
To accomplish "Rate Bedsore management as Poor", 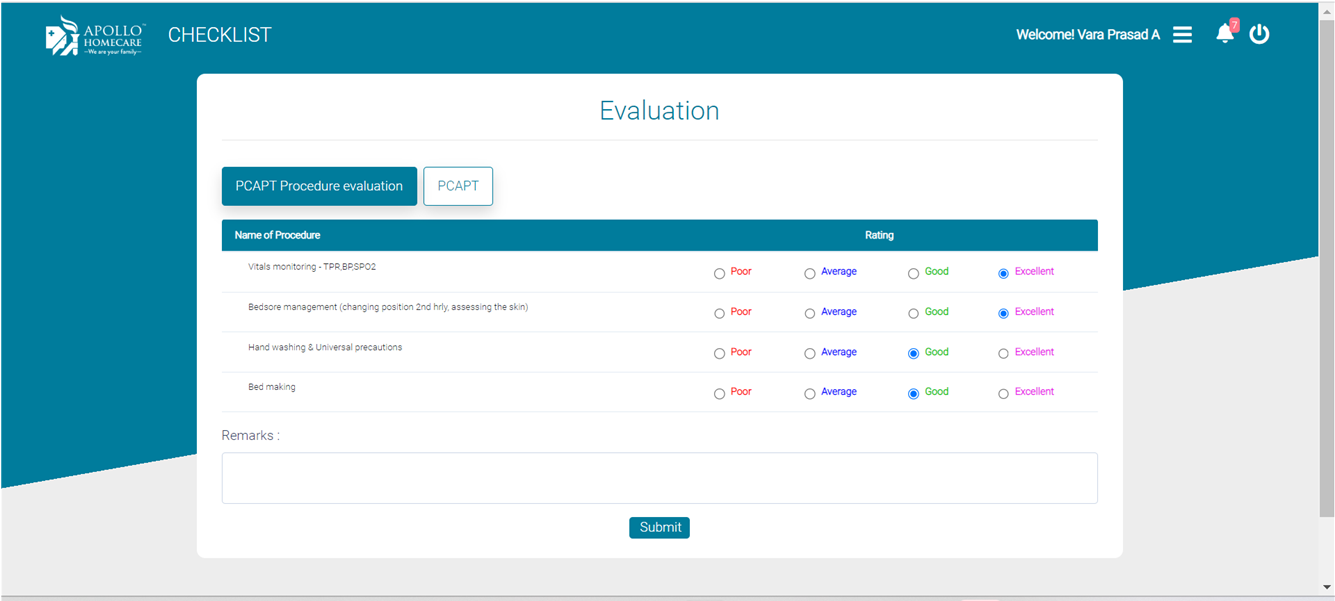I will (x=718, y=312).
